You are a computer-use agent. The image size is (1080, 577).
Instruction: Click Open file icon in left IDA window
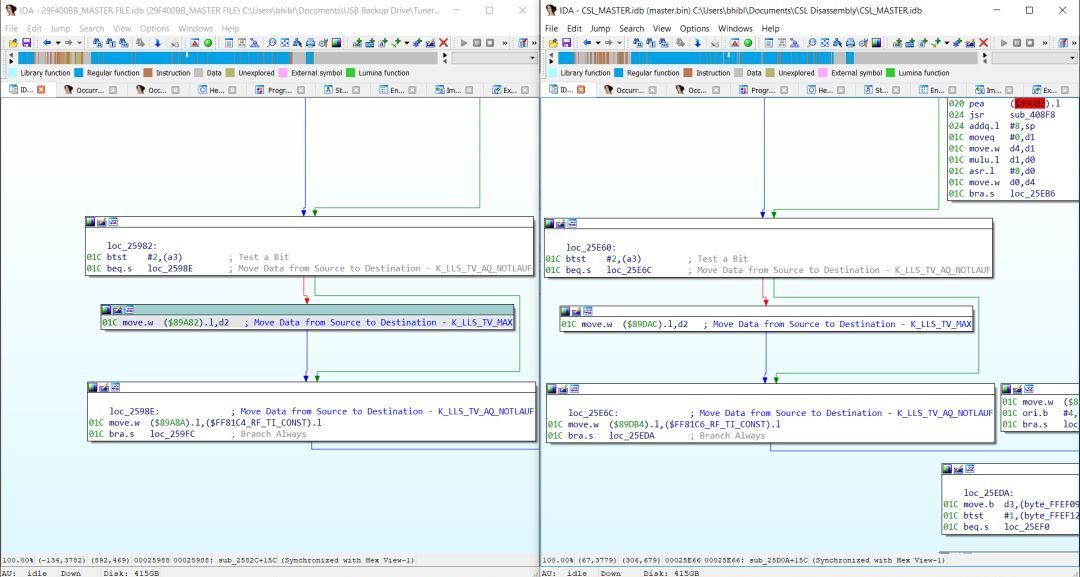[13, 43]
